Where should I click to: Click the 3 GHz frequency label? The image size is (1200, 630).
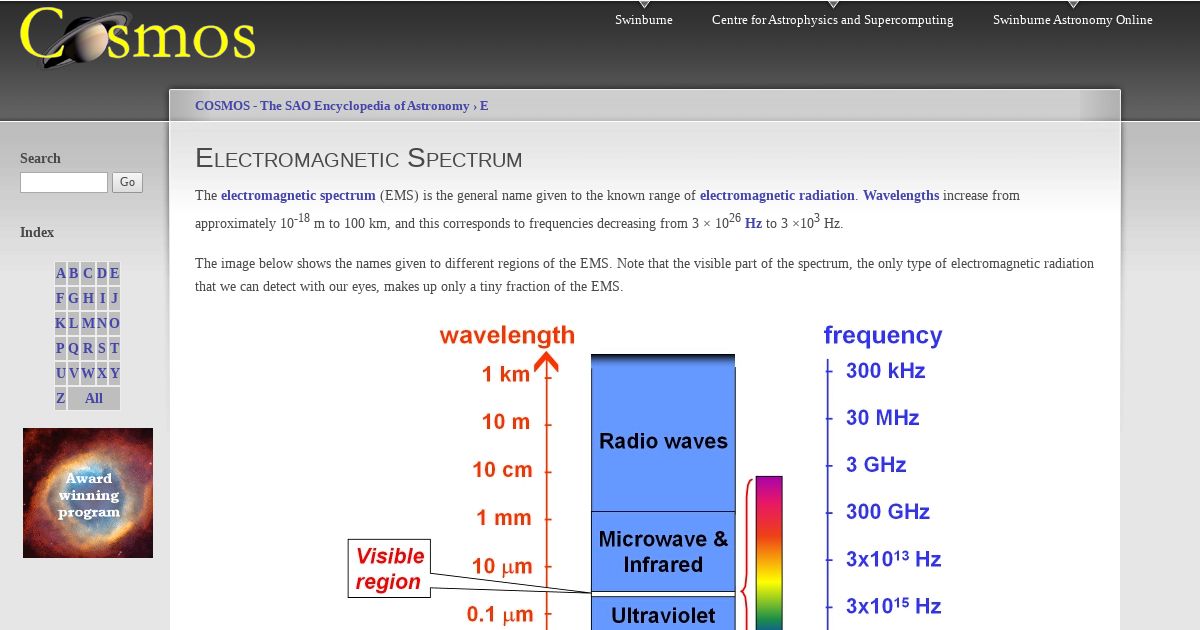tap(876, 465)
